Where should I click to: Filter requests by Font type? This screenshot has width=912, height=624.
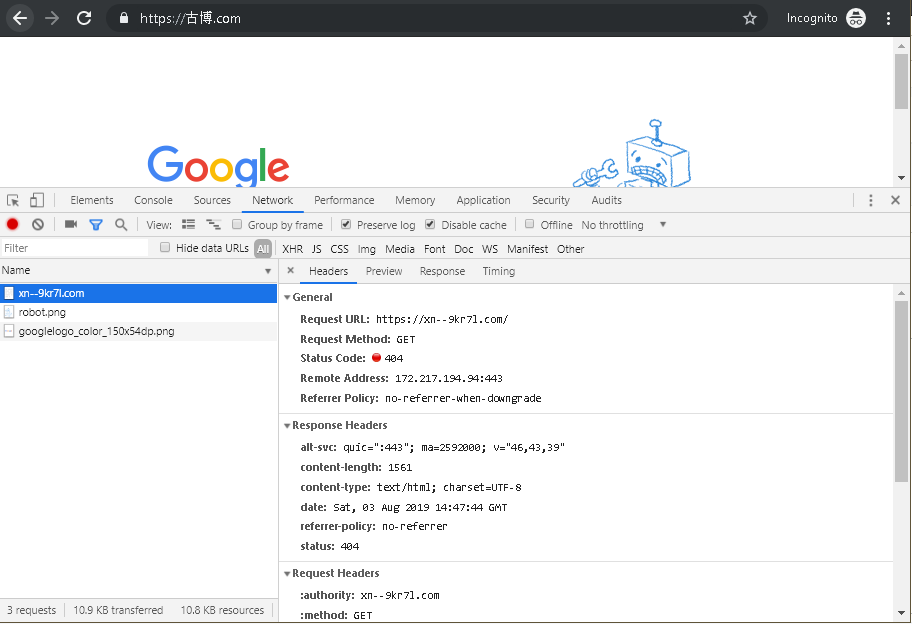coord(434,249)
